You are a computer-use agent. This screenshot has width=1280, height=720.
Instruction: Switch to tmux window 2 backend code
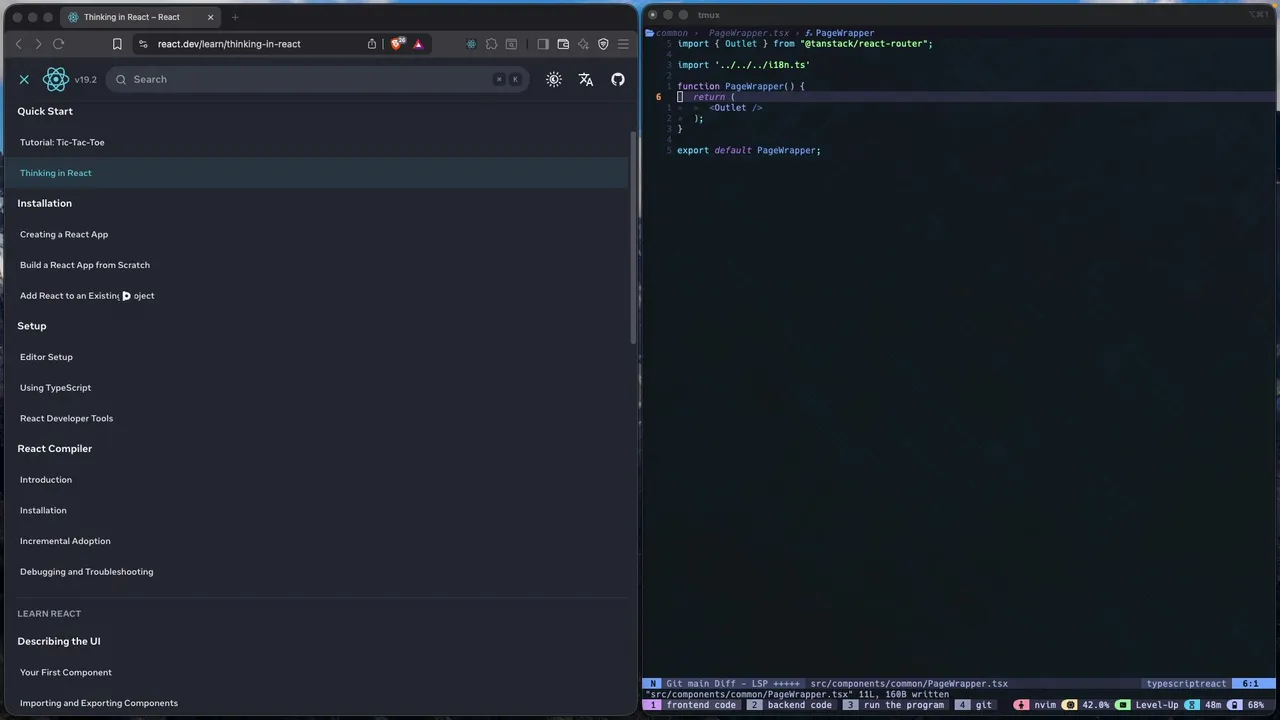[792, 705]
